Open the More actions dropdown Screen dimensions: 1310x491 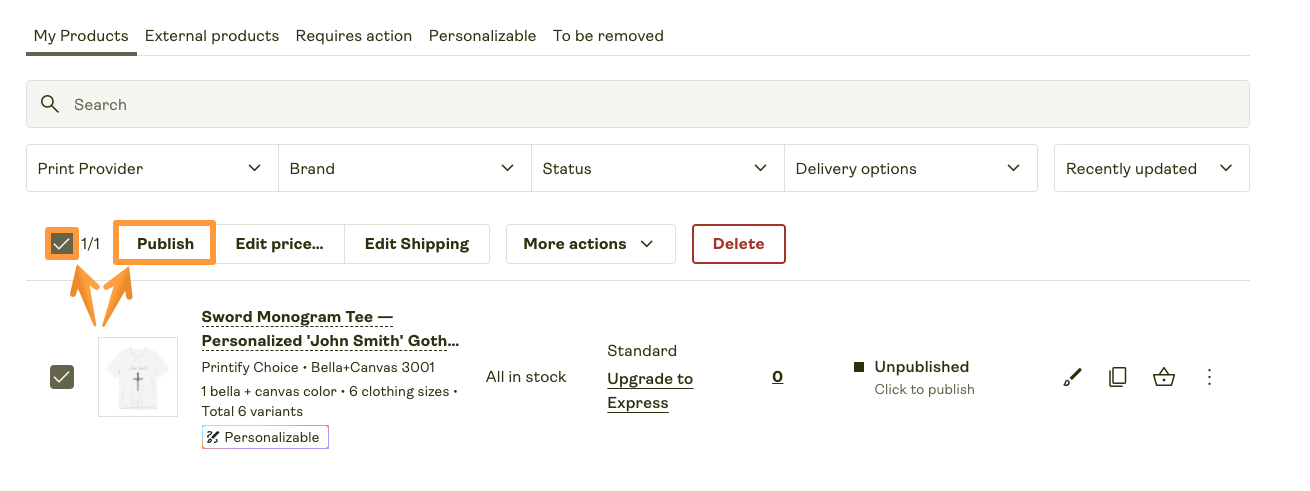[x=590, y=244]
